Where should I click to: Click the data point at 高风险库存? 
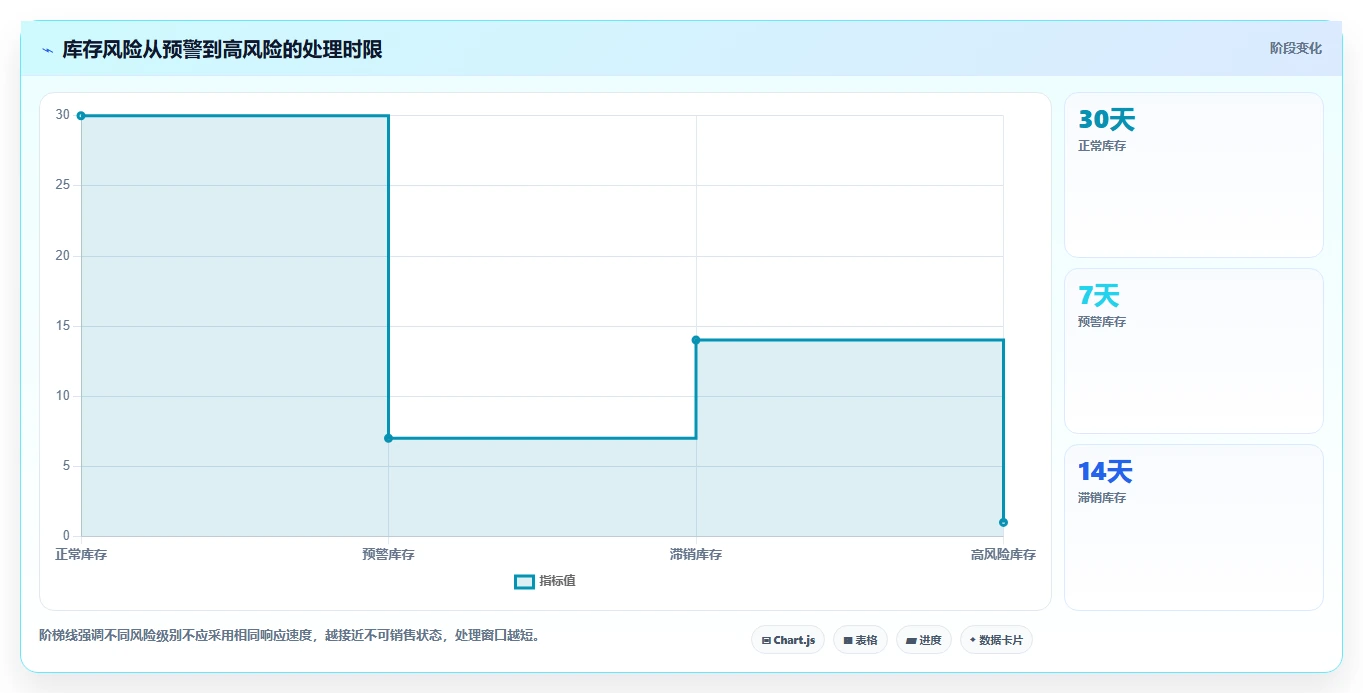click(1003, 522)
